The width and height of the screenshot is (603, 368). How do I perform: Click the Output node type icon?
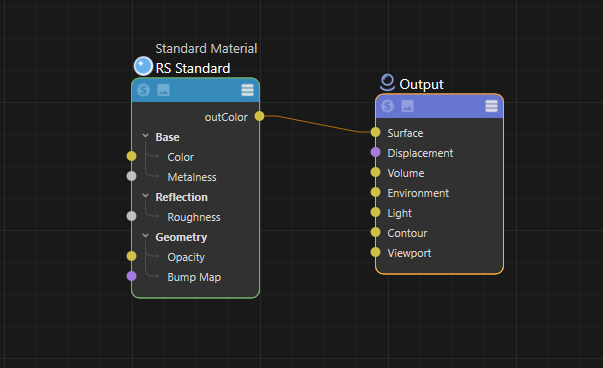pyautogui.click(x=387, y=82)
